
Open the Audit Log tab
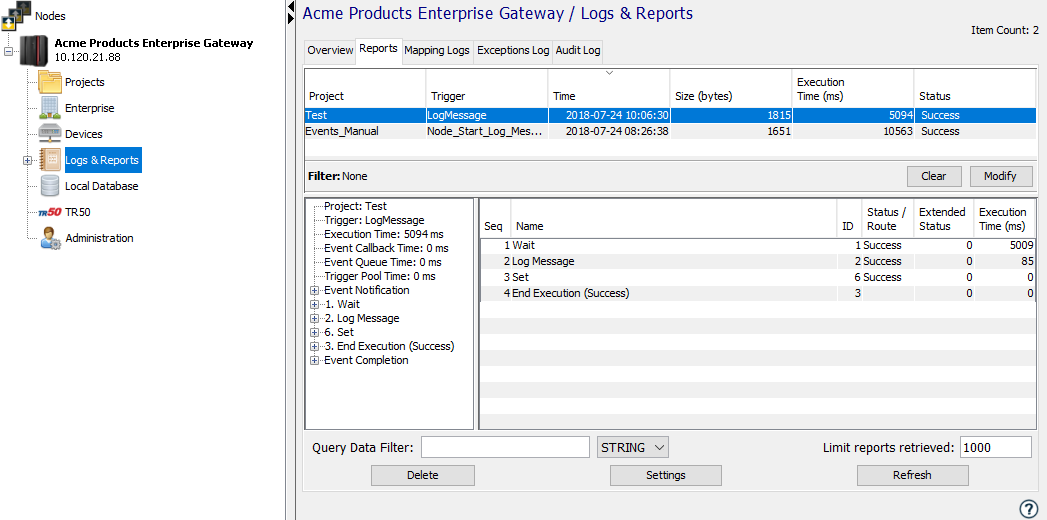click(x=578, y=51)
